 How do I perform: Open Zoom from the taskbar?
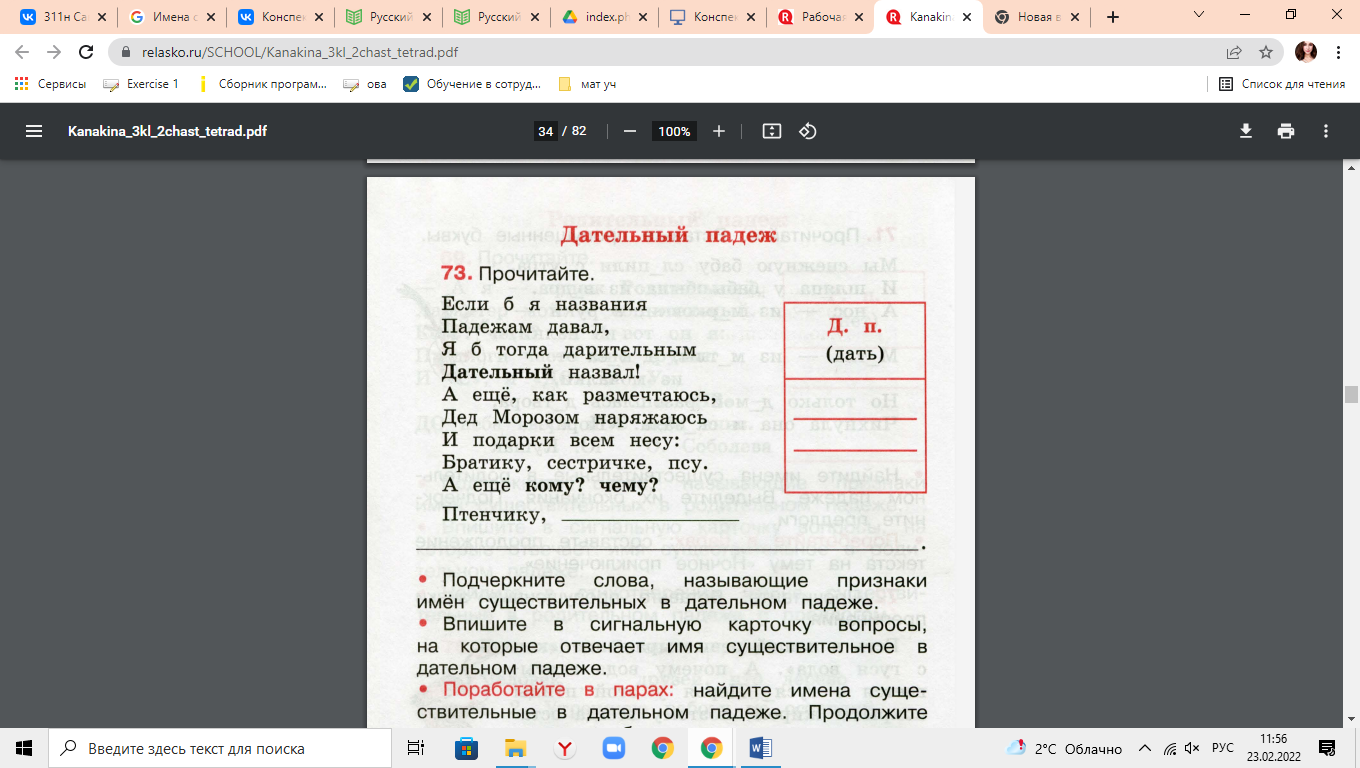point(613,748)
